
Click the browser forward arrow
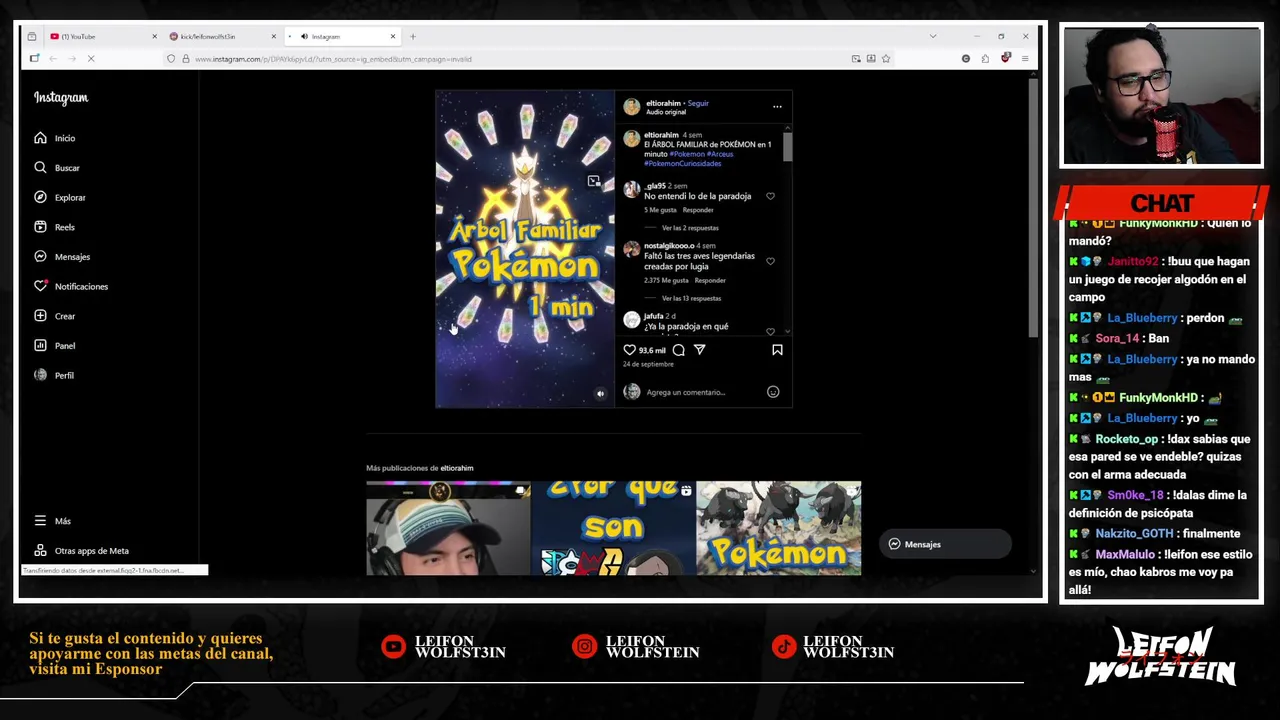(71, 59)
